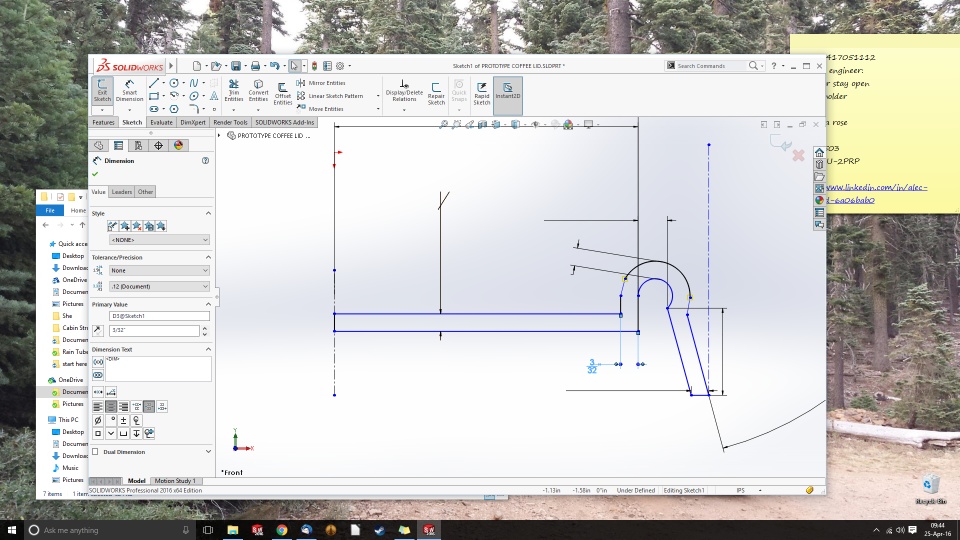This screenshot has width=960, height=540.
Task: Click the File tab in File Explorer window
Action: (50, 211)
